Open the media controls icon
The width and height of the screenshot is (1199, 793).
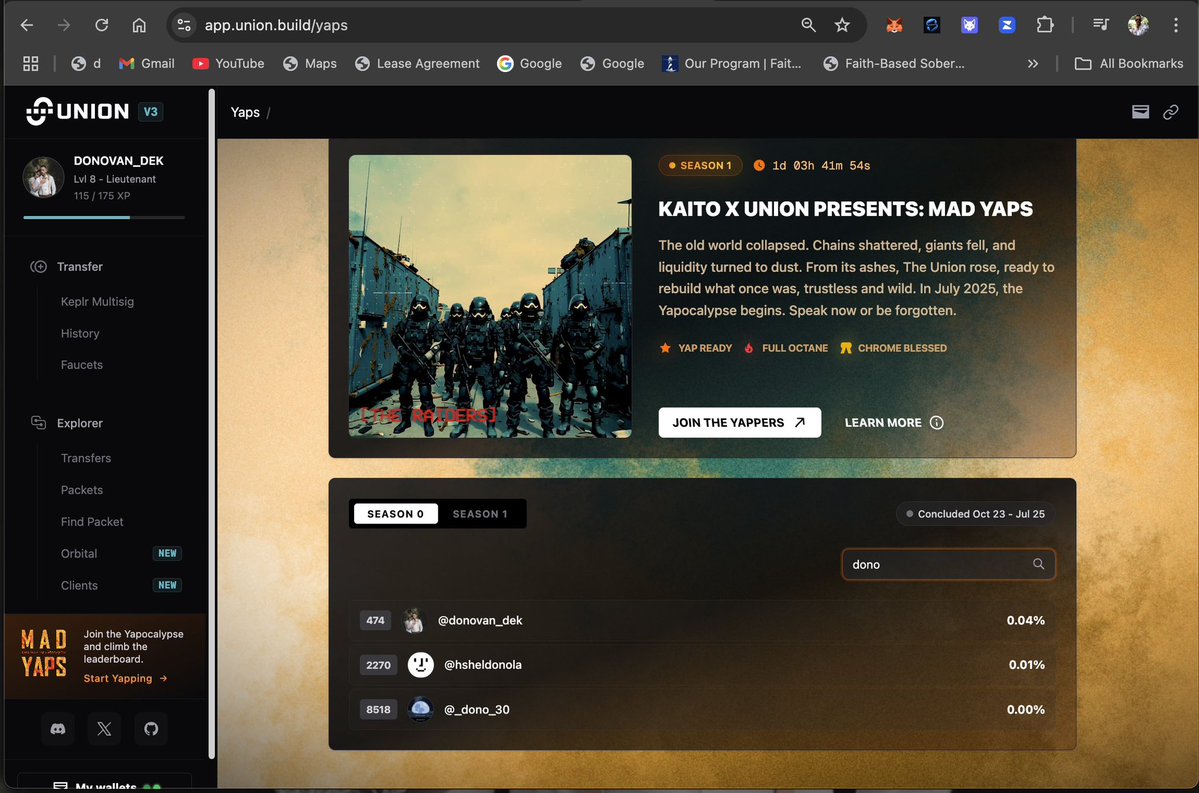[1100, 25]
